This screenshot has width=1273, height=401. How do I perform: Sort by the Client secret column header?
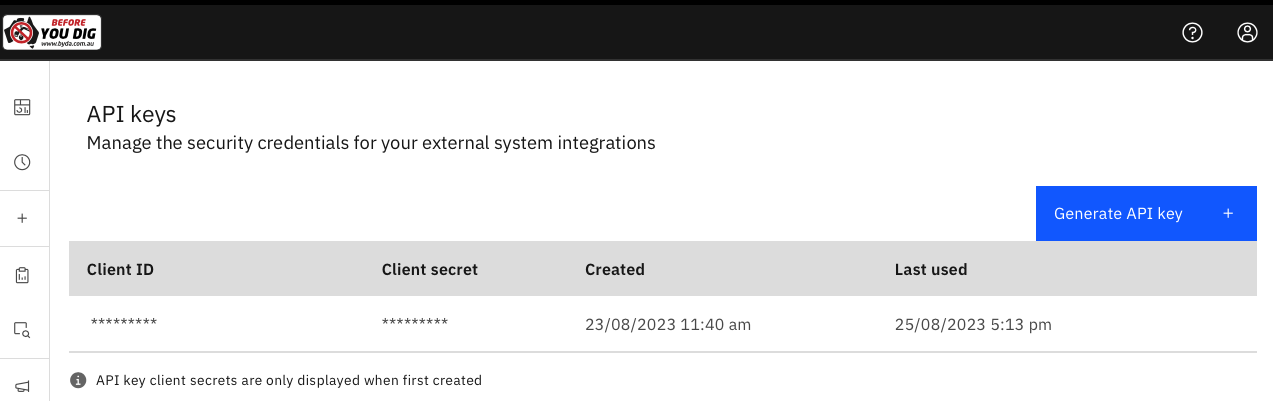tap(430, 269)
